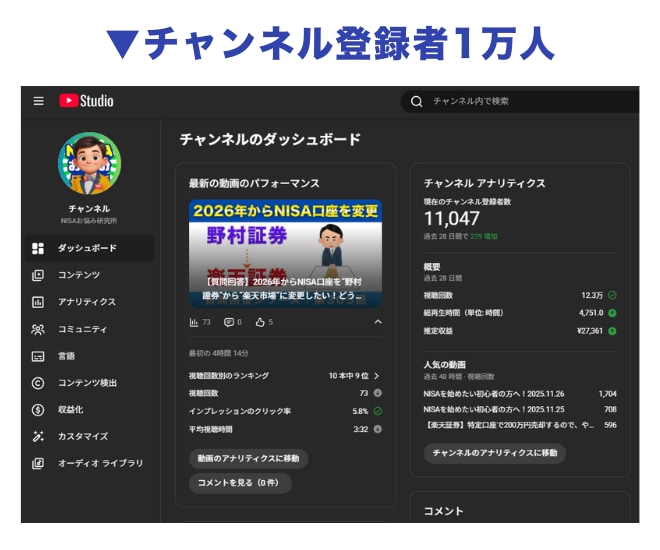Click the channel name NISAお悩み研究所

coord(89,221)
